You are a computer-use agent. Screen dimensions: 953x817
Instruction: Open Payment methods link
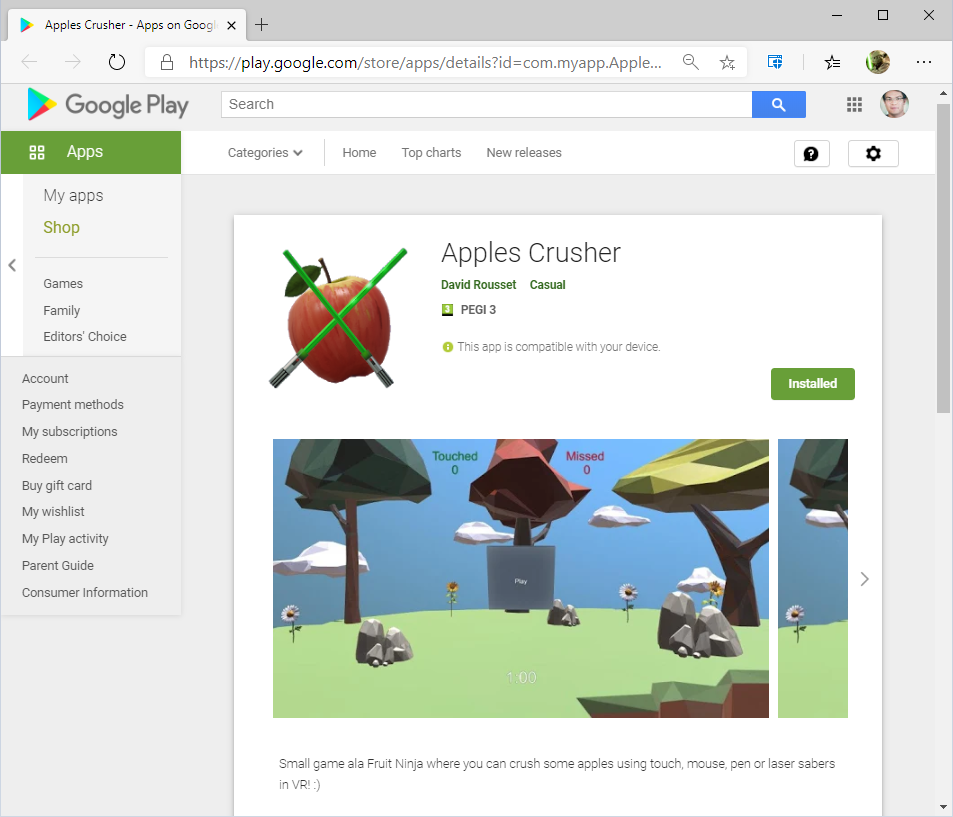pyautogui.click(x=72, y=405)
